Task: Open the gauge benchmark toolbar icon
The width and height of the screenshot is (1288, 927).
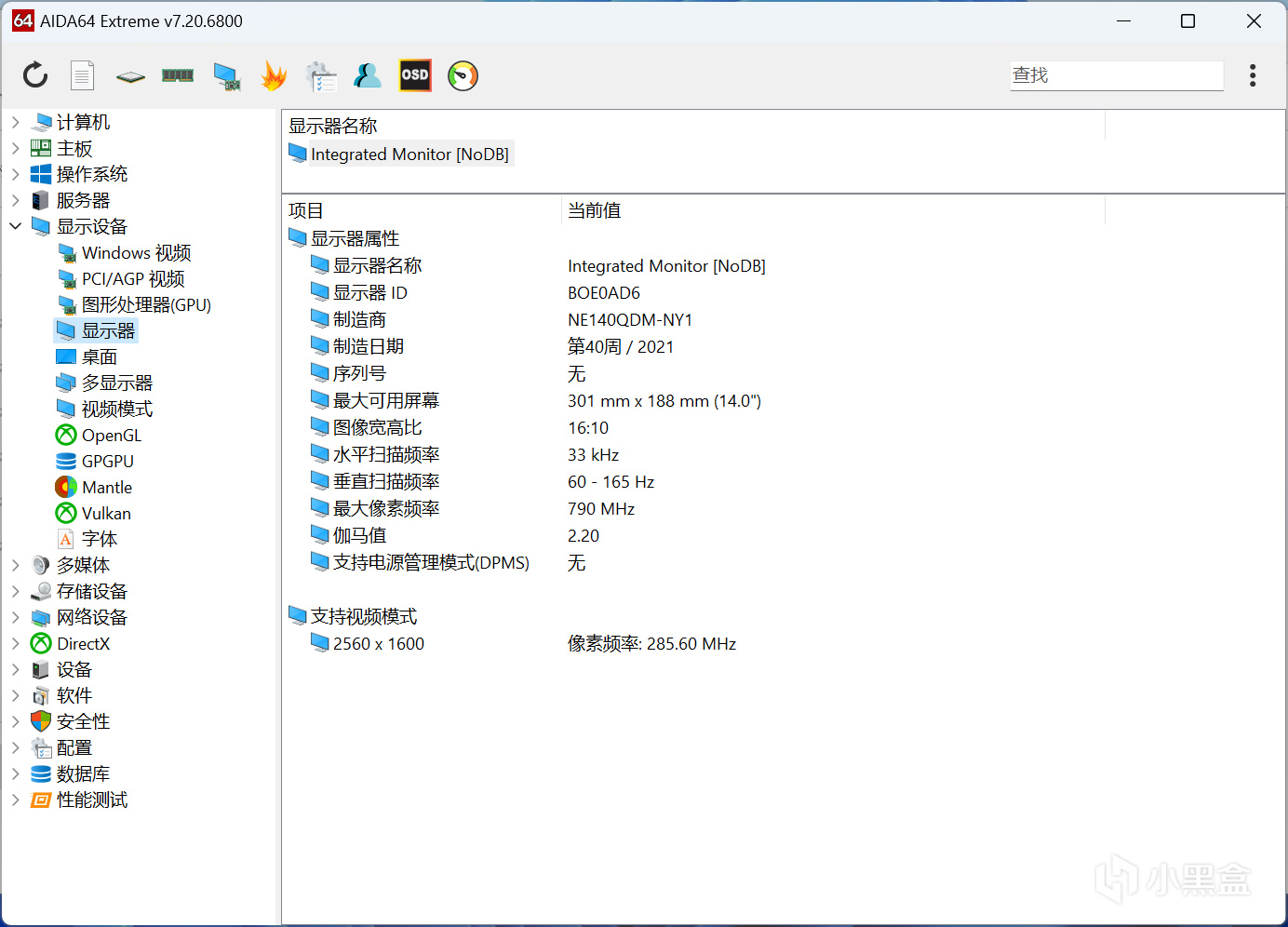Action: click(463, 75)
